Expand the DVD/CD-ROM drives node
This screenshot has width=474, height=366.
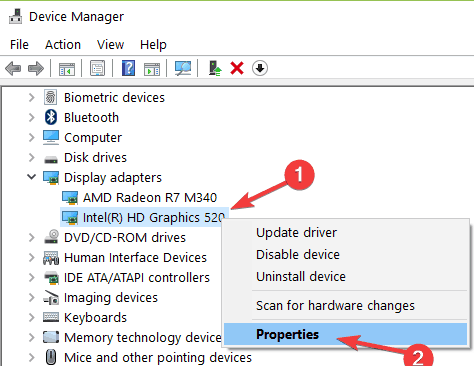click(x=32, y=237)
